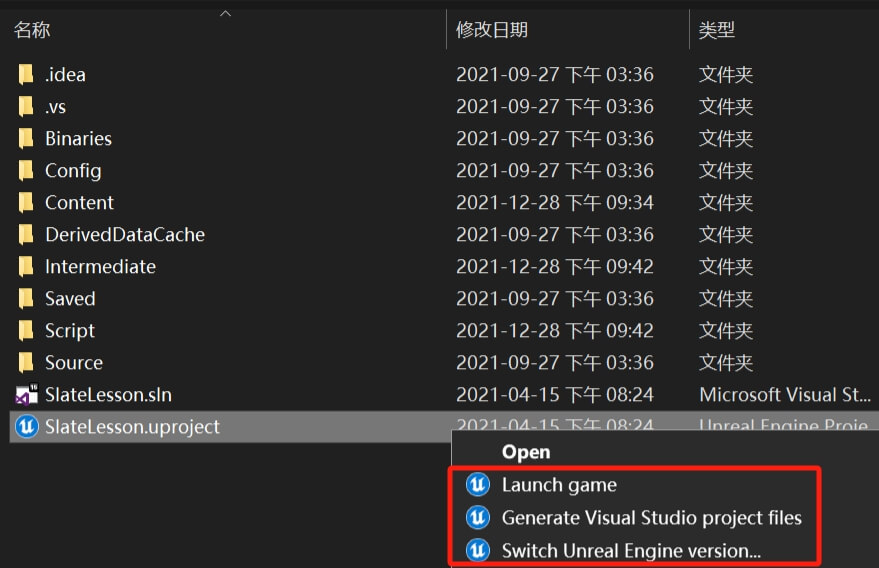Select the Content folder name

(79, 203)
